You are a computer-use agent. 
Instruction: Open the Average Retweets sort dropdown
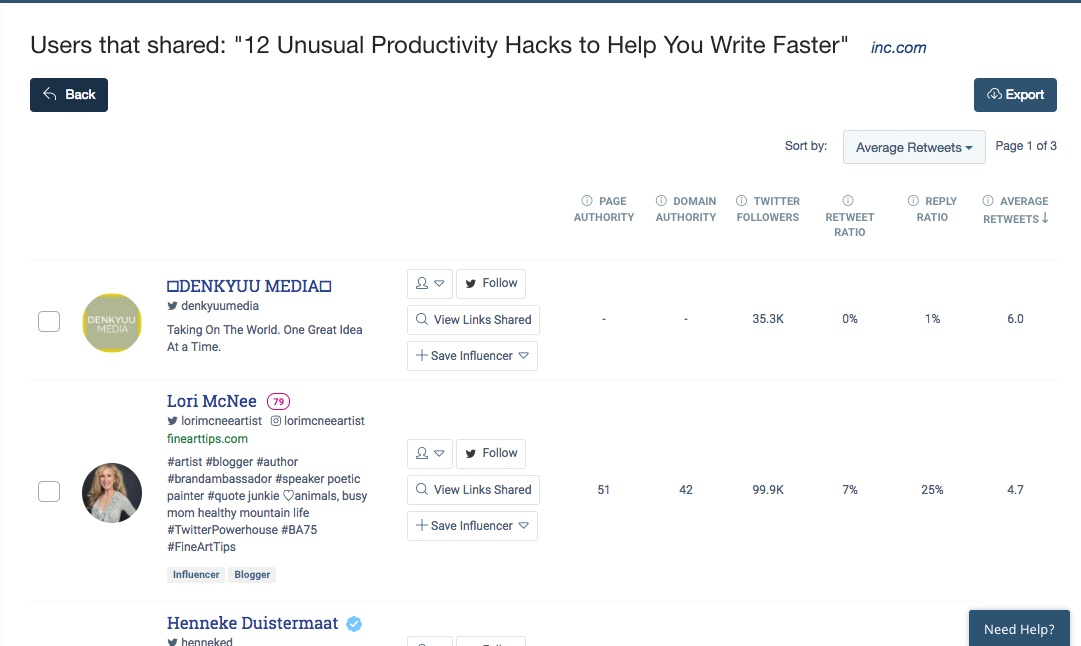pos(913,147)
